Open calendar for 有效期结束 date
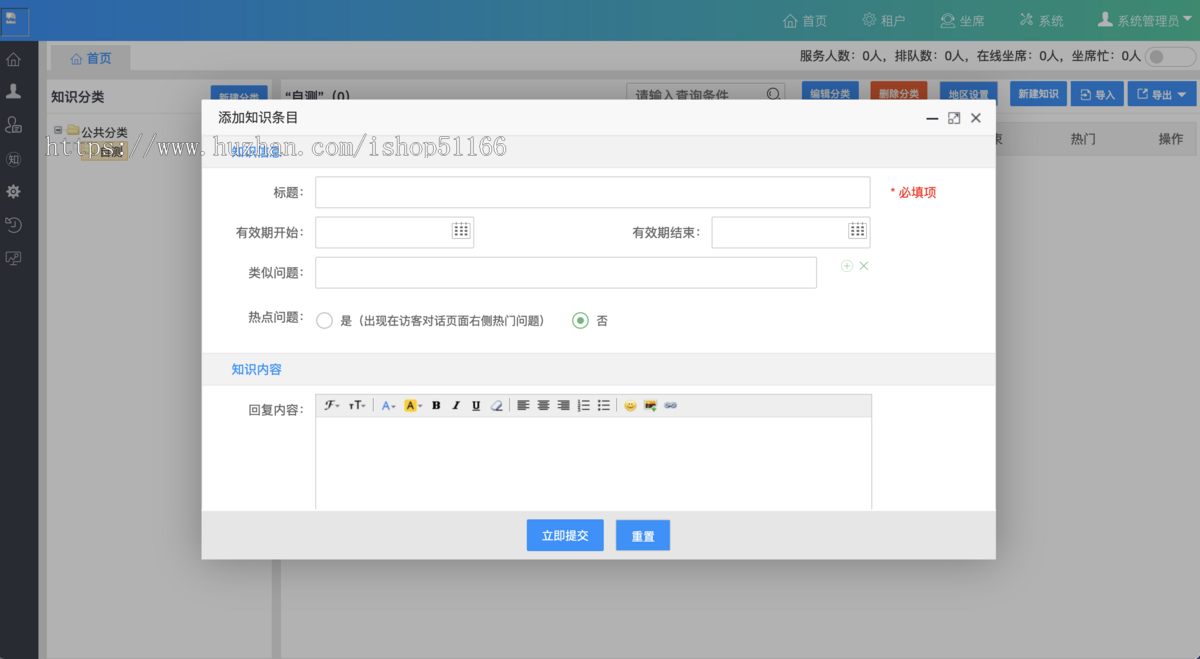1200x659 pixels. click(857, 230)
